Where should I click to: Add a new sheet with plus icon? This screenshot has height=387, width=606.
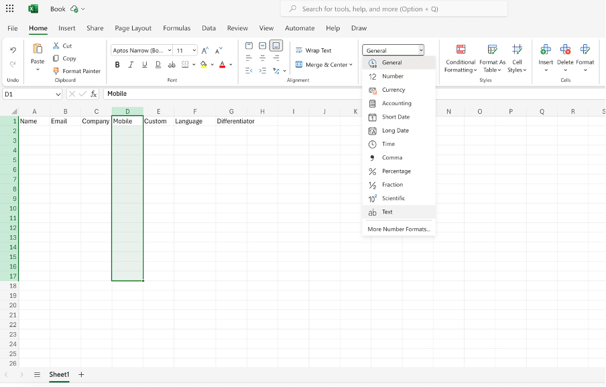pos(81,375)
